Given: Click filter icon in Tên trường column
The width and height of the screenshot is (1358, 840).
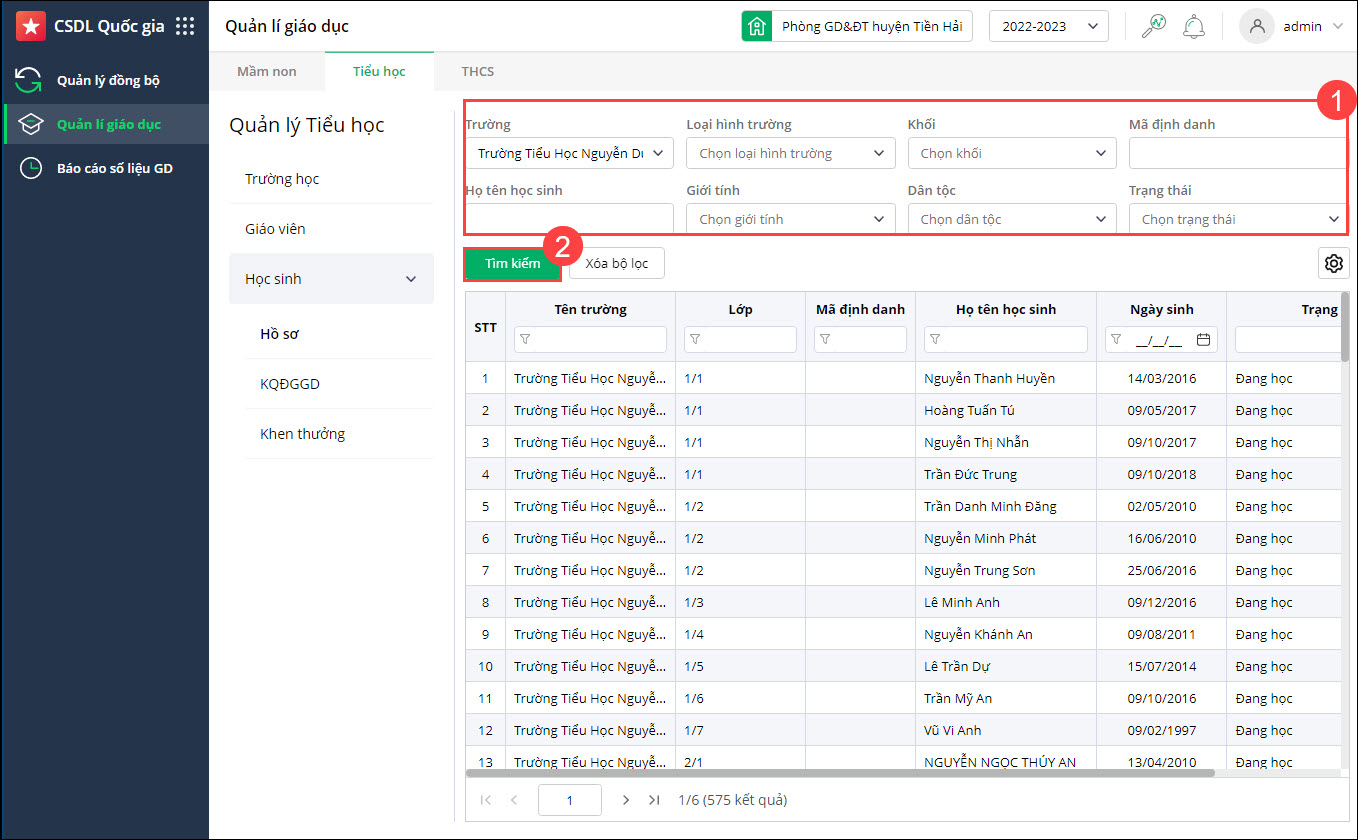Looking at the screenshot, I should [x=526, y=340].
